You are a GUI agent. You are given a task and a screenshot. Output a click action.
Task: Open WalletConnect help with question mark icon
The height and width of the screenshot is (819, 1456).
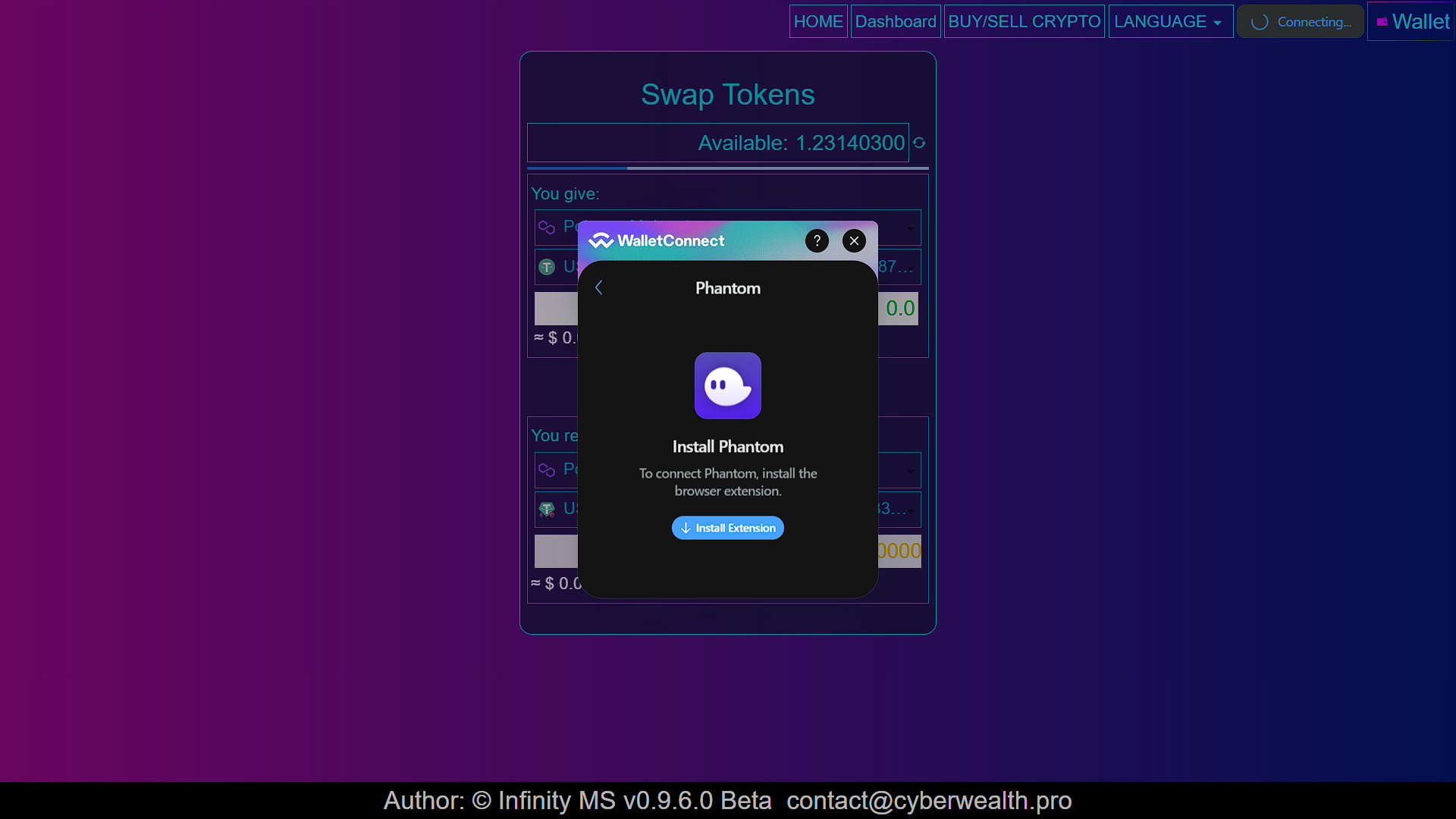tap(817, 240)
